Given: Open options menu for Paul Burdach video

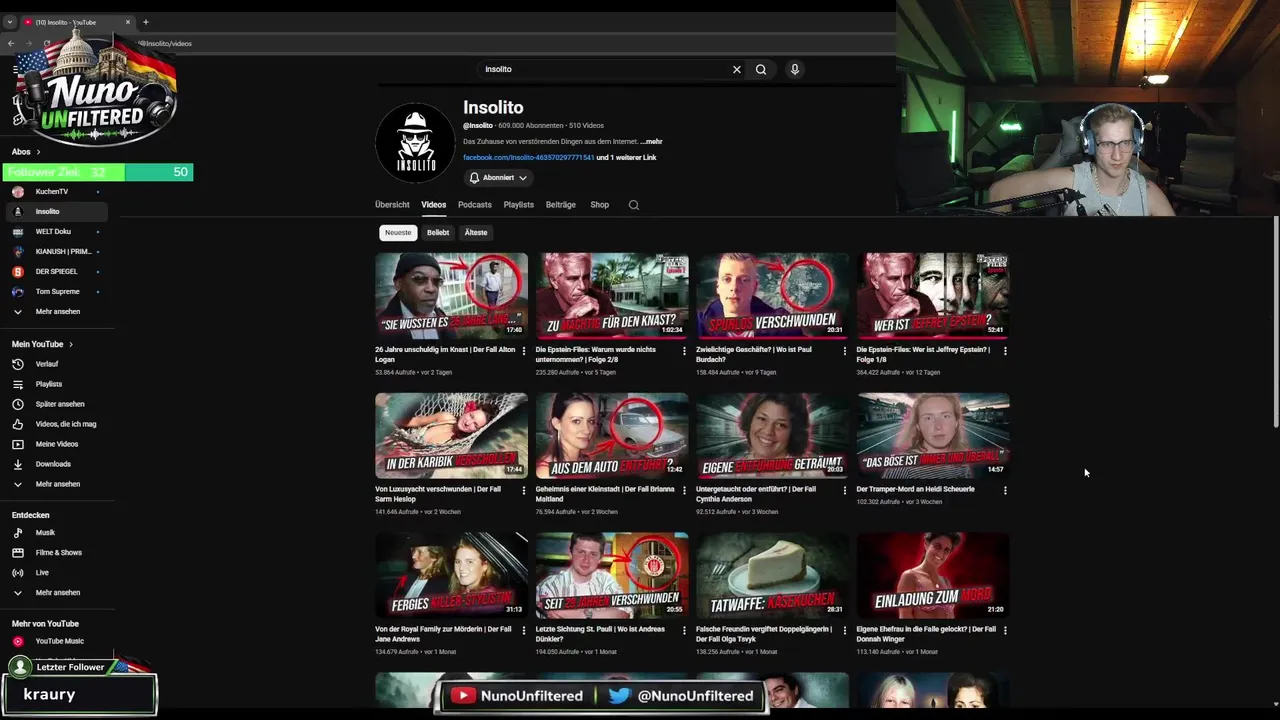Looking at the screenshot, I should click(845, 351).
